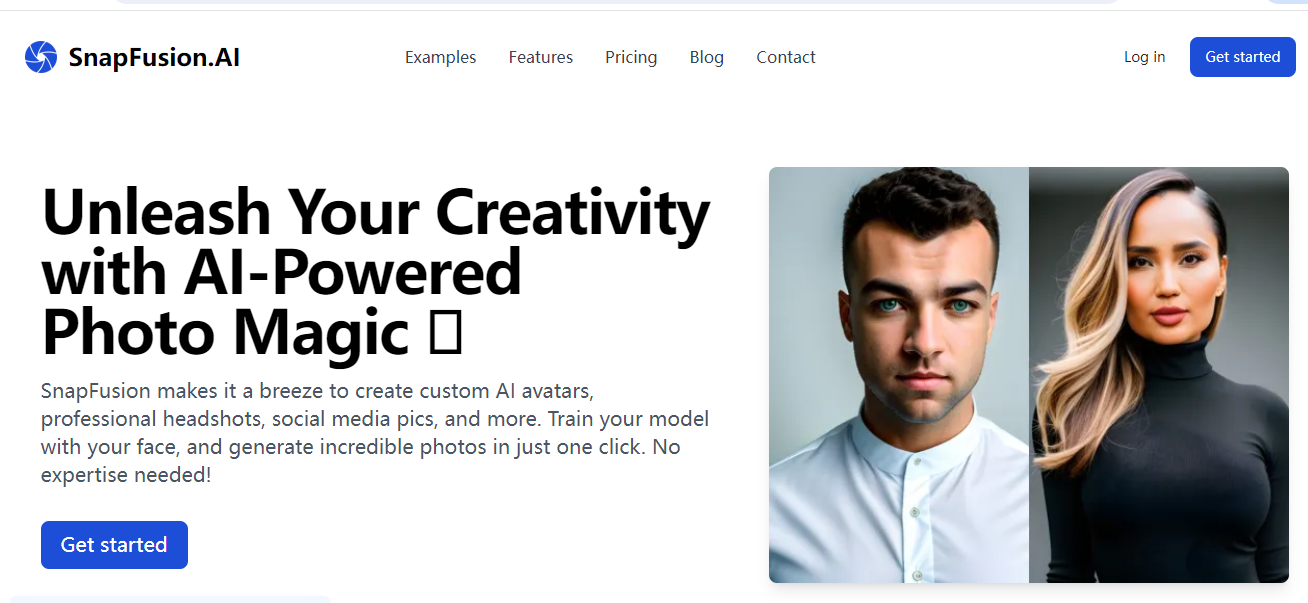The image size is (1308, 603).
Task: Click the "with AI-Powered" heading line
Action: tap(281, 272)
